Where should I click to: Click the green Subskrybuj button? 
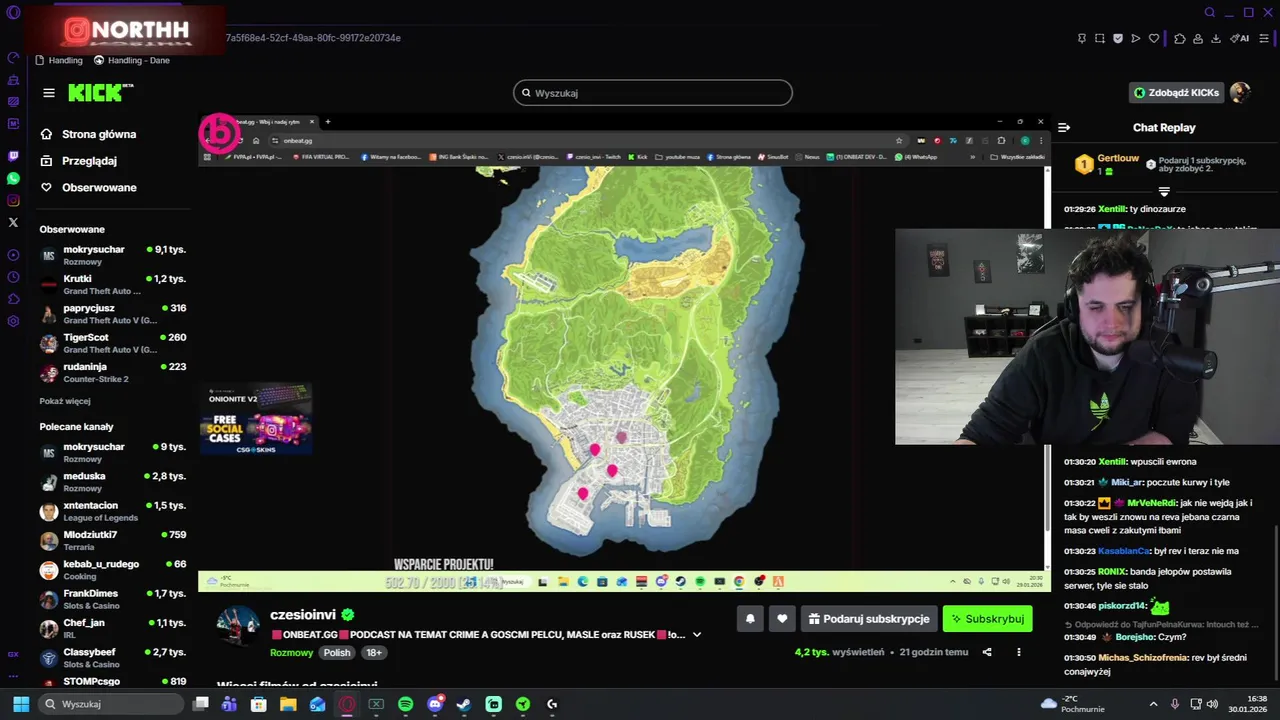[987, 619]
